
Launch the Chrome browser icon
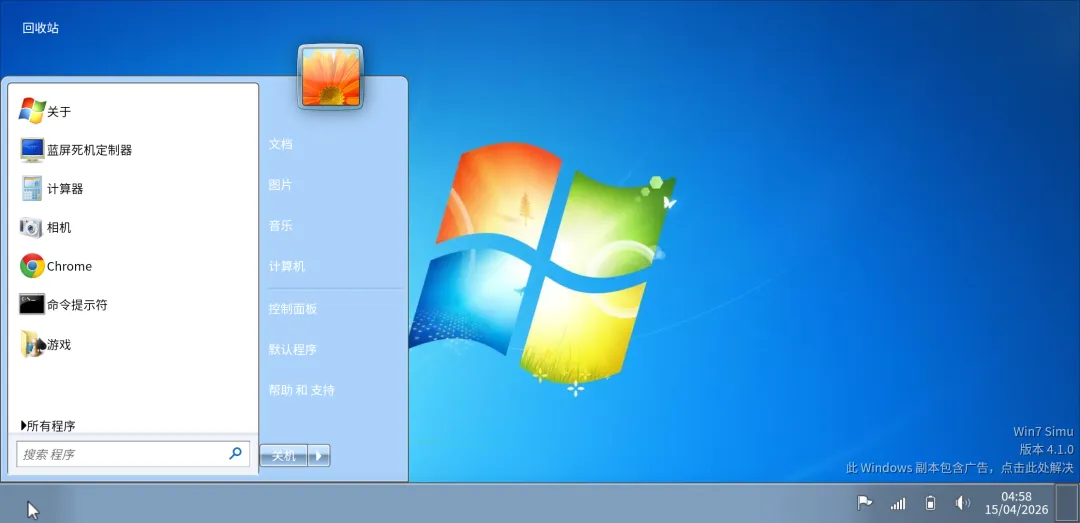coord(32,266)
